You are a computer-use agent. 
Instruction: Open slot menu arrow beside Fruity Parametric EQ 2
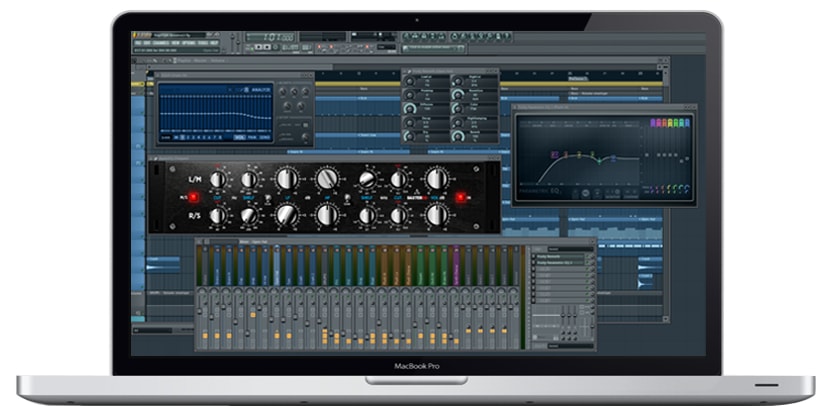(x=533, y=263)
